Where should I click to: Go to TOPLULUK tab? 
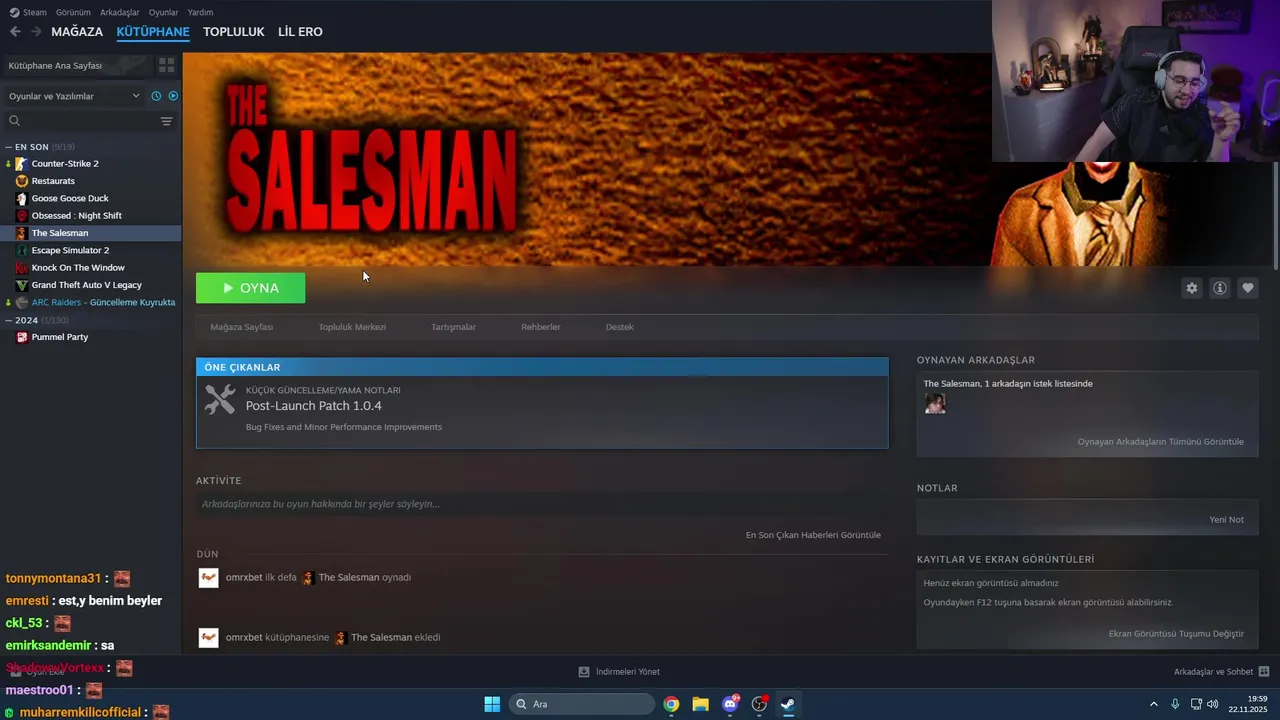coord(234,32)
